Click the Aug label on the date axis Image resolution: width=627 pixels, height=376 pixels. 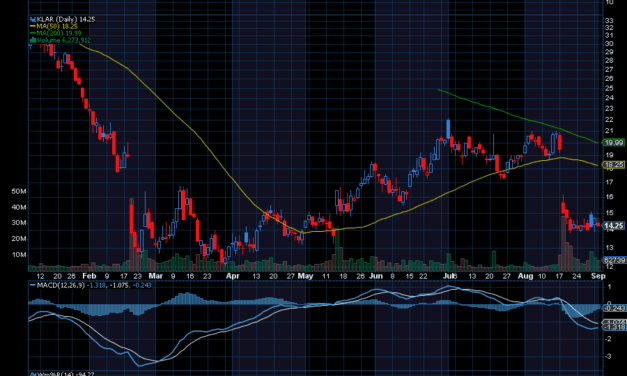pyautogui.click(x=525, y=276)
